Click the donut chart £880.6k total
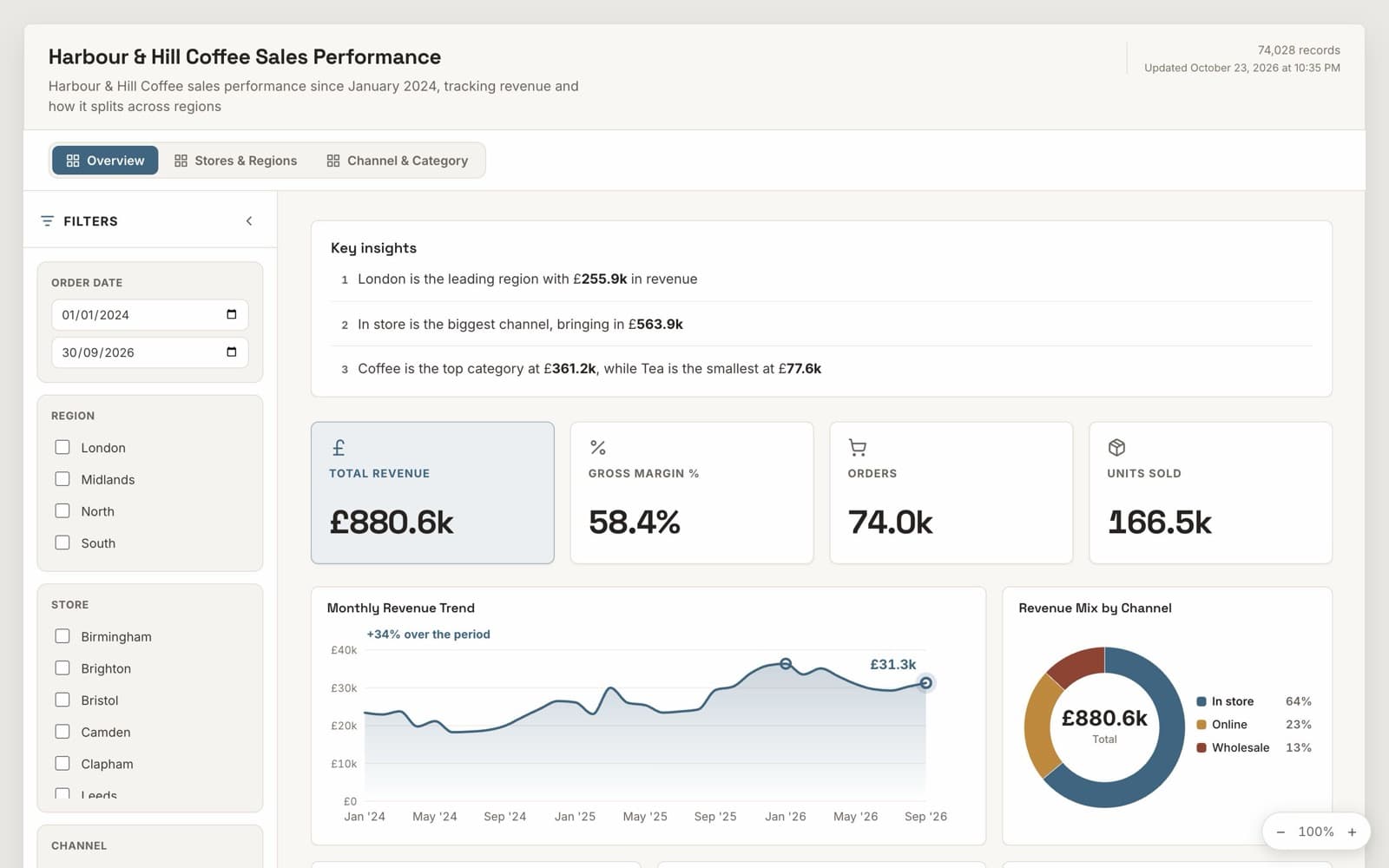This screenshot has height=868, width=1389. click(x=1104, y=719)
